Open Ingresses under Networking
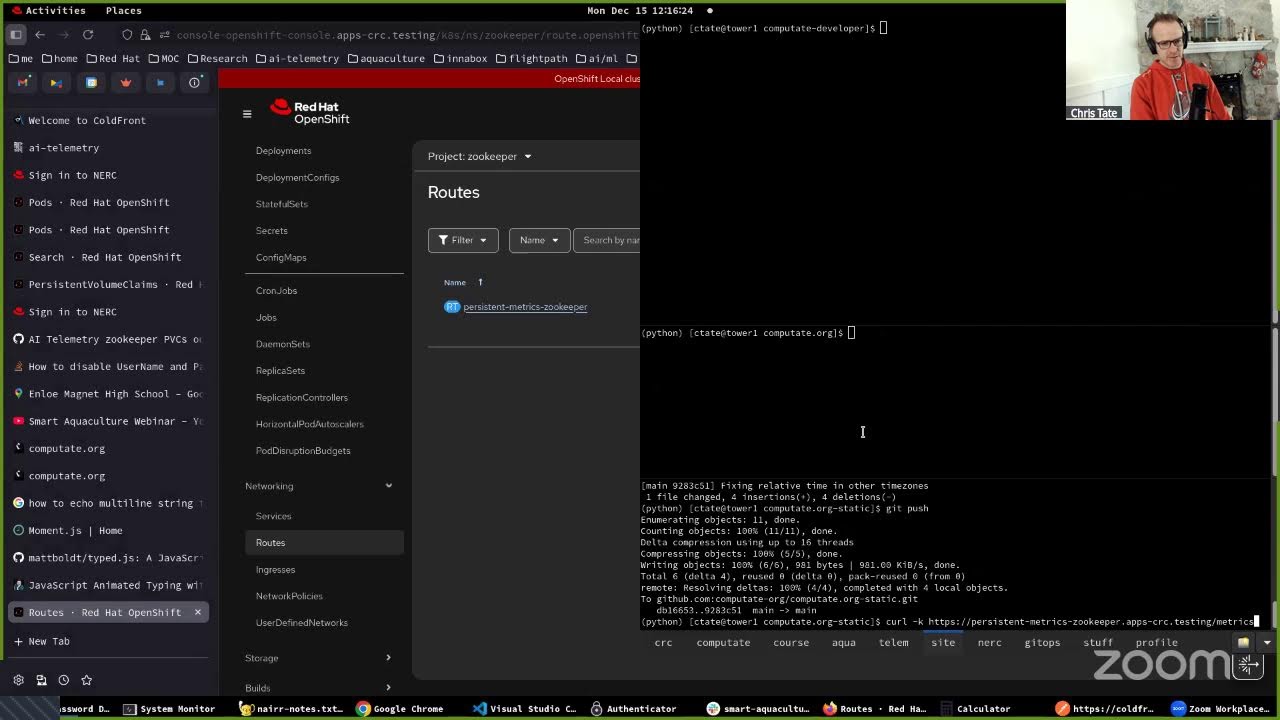 point(276,570)
